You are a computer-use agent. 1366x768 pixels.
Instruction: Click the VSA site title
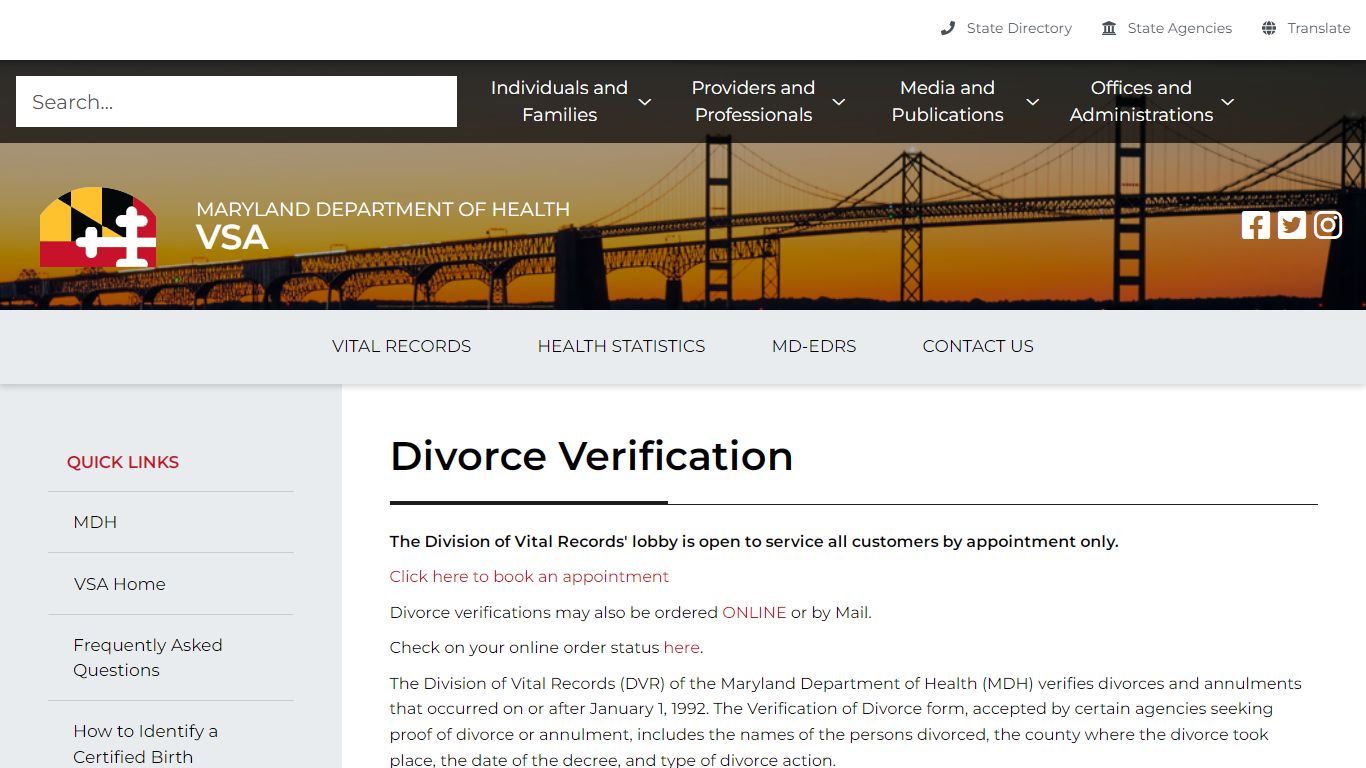pyautogui.click(x=232, y=238)
